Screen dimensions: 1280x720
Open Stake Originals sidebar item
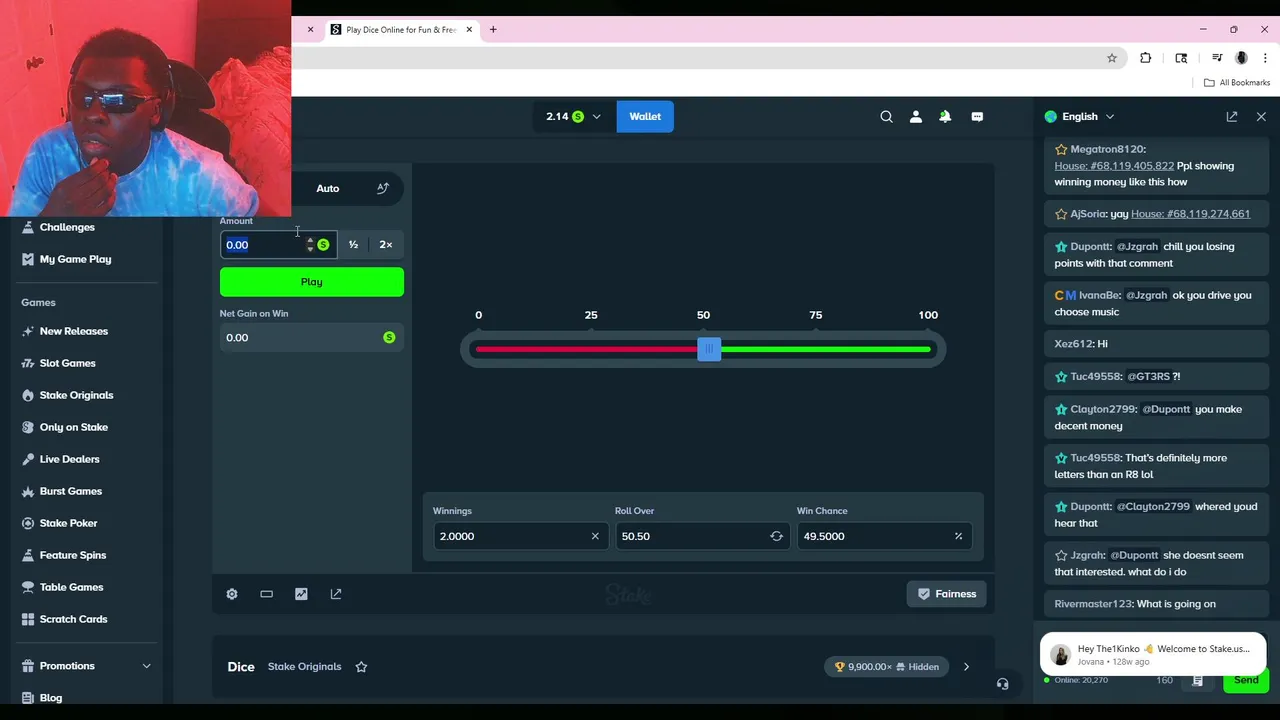coord(76,395)
